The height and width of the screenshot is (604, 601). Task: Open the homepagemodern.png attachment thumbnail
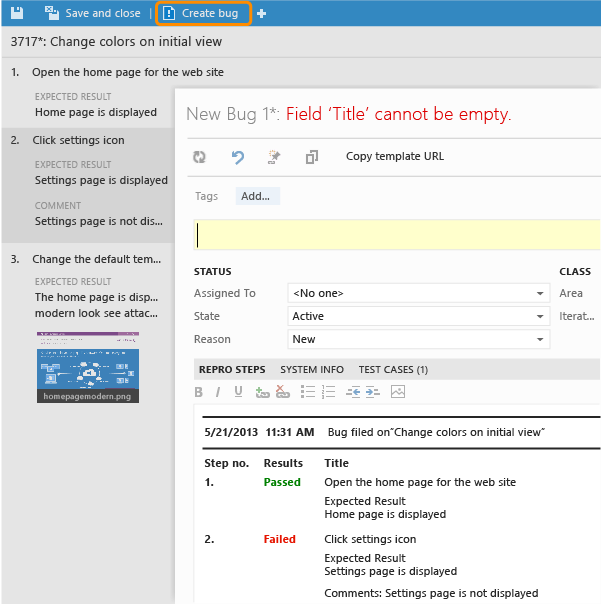pyautogui.click(x=88, y=366)
